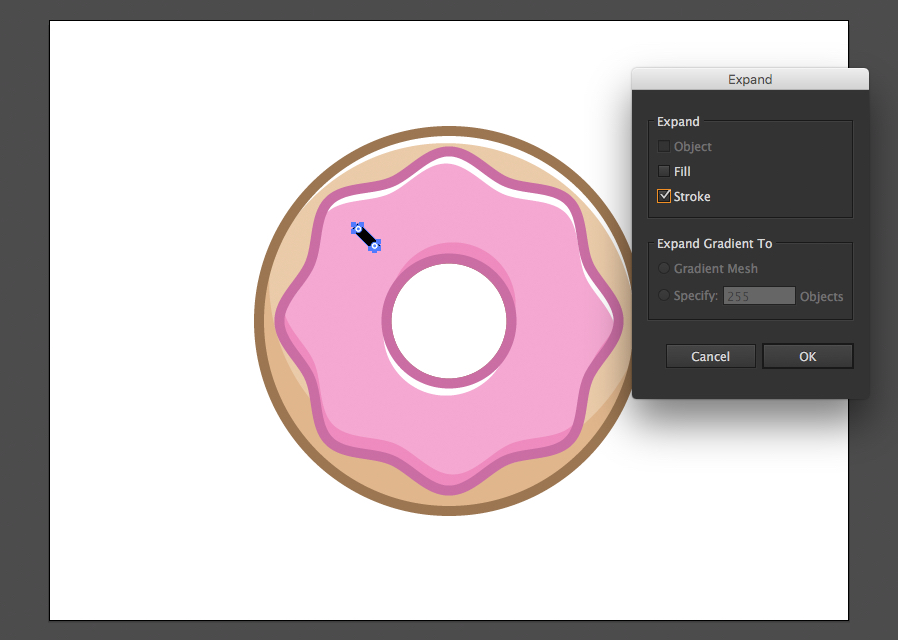Select the black sprinkle shape on donut
898x640 pixels.
[x=366, y=237]
